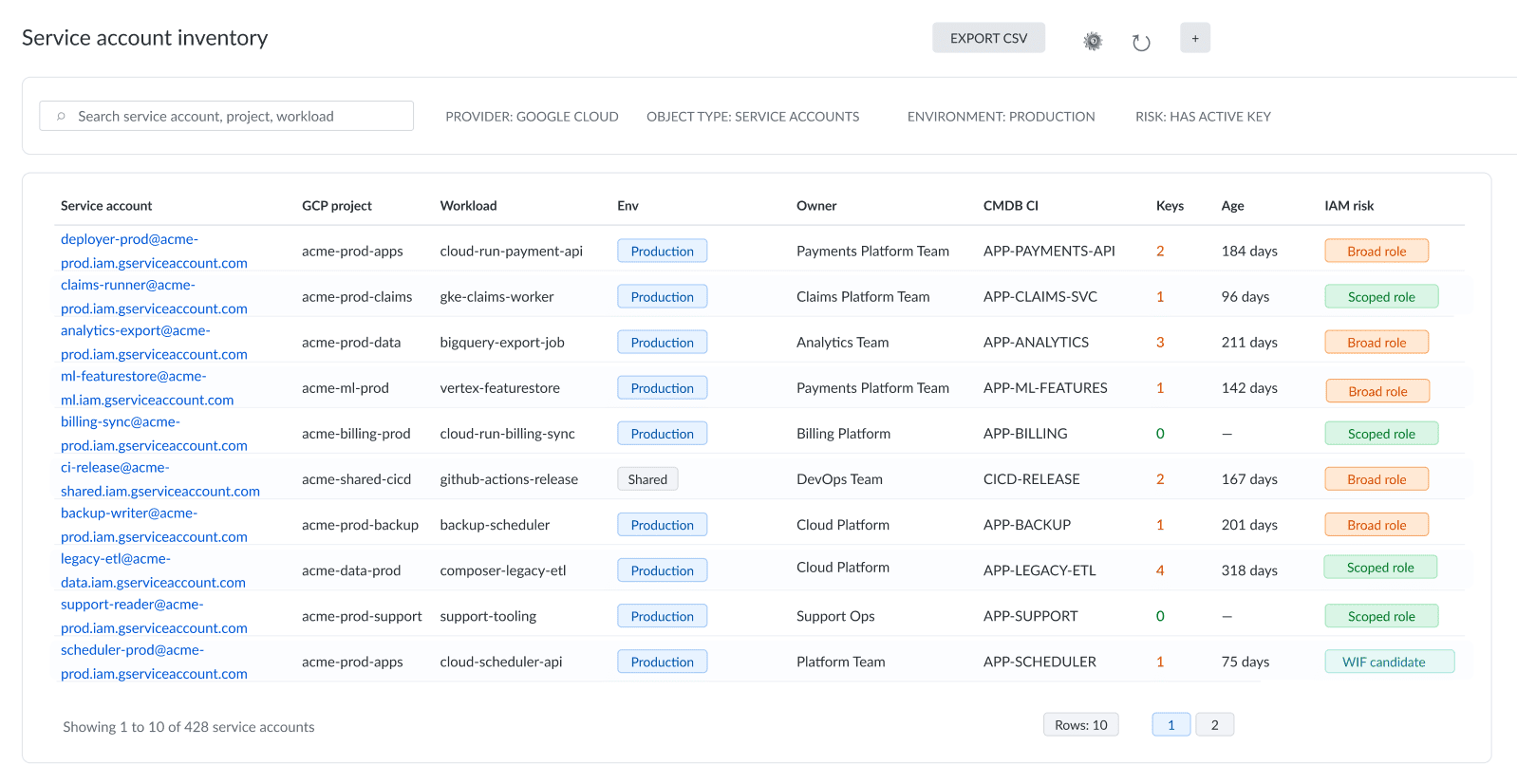Open the deployer-prod service account link
The height and width of the screenshot is (784, 1517).
(x=154, y=251)
